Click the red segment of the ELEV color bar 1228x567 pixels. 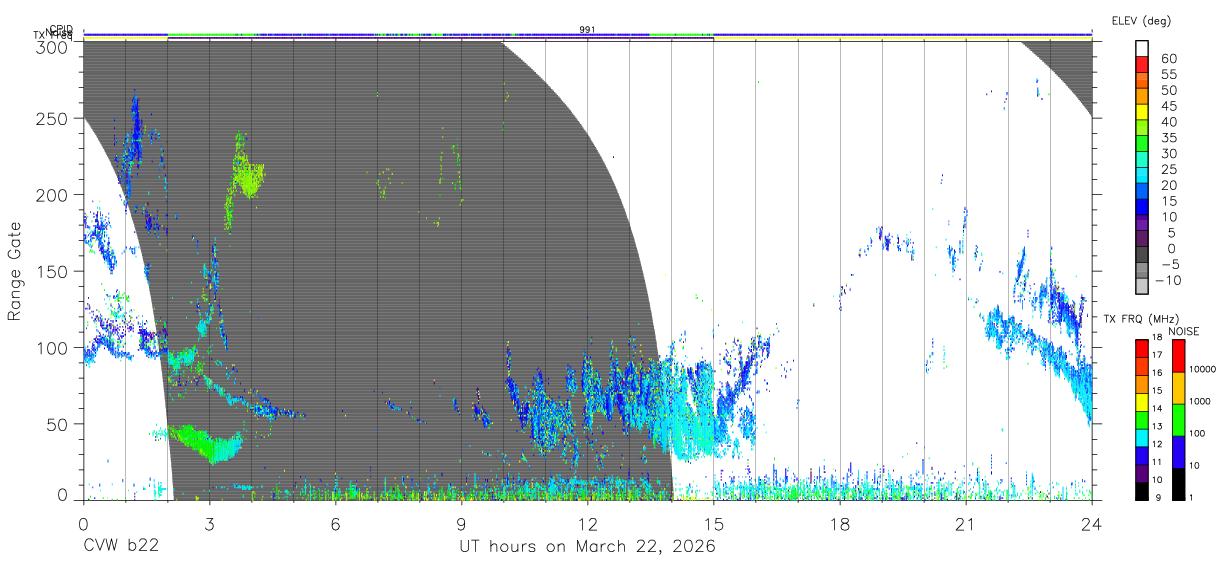point(1142,65)
